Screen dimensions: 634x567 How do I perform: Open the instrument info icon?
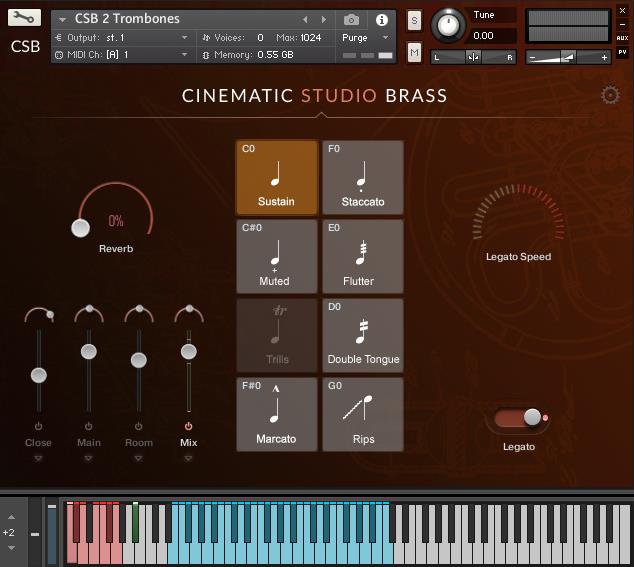381,19
